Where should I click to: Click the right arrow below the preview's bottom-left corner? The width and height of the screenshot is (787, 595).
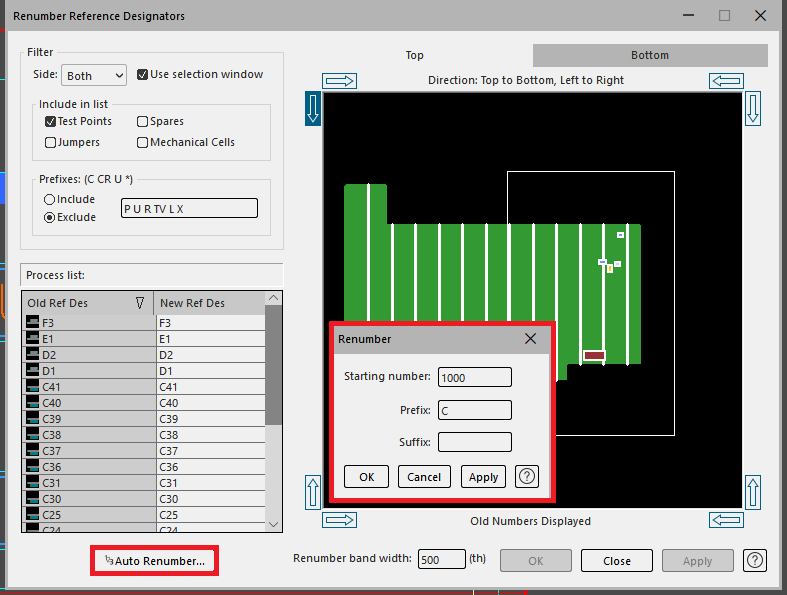point(340,520)
